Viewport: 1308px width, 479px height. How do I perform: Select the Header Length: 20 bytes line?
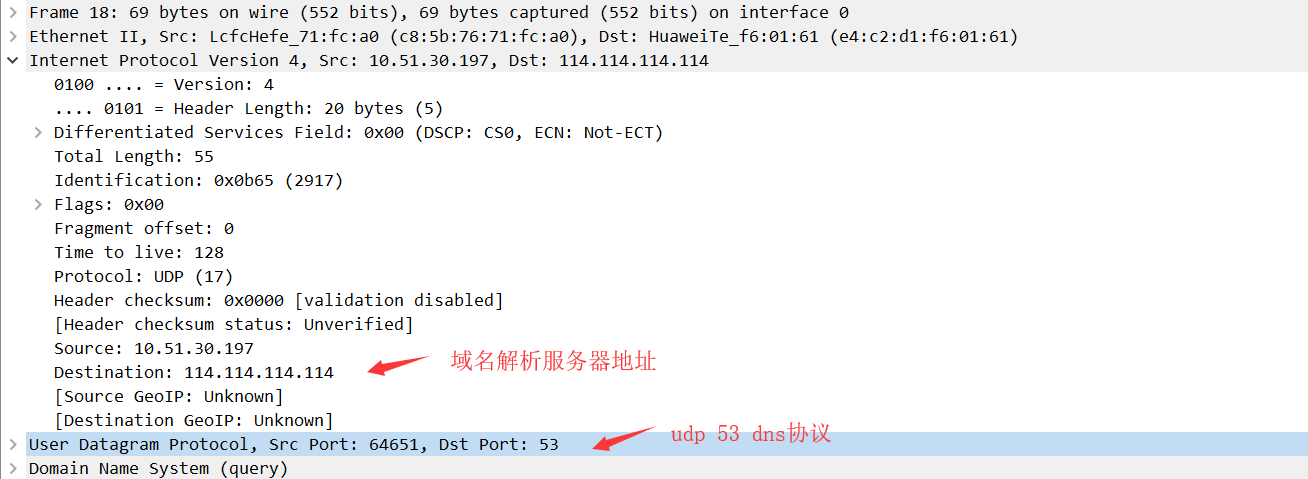(x=248, y=109)
